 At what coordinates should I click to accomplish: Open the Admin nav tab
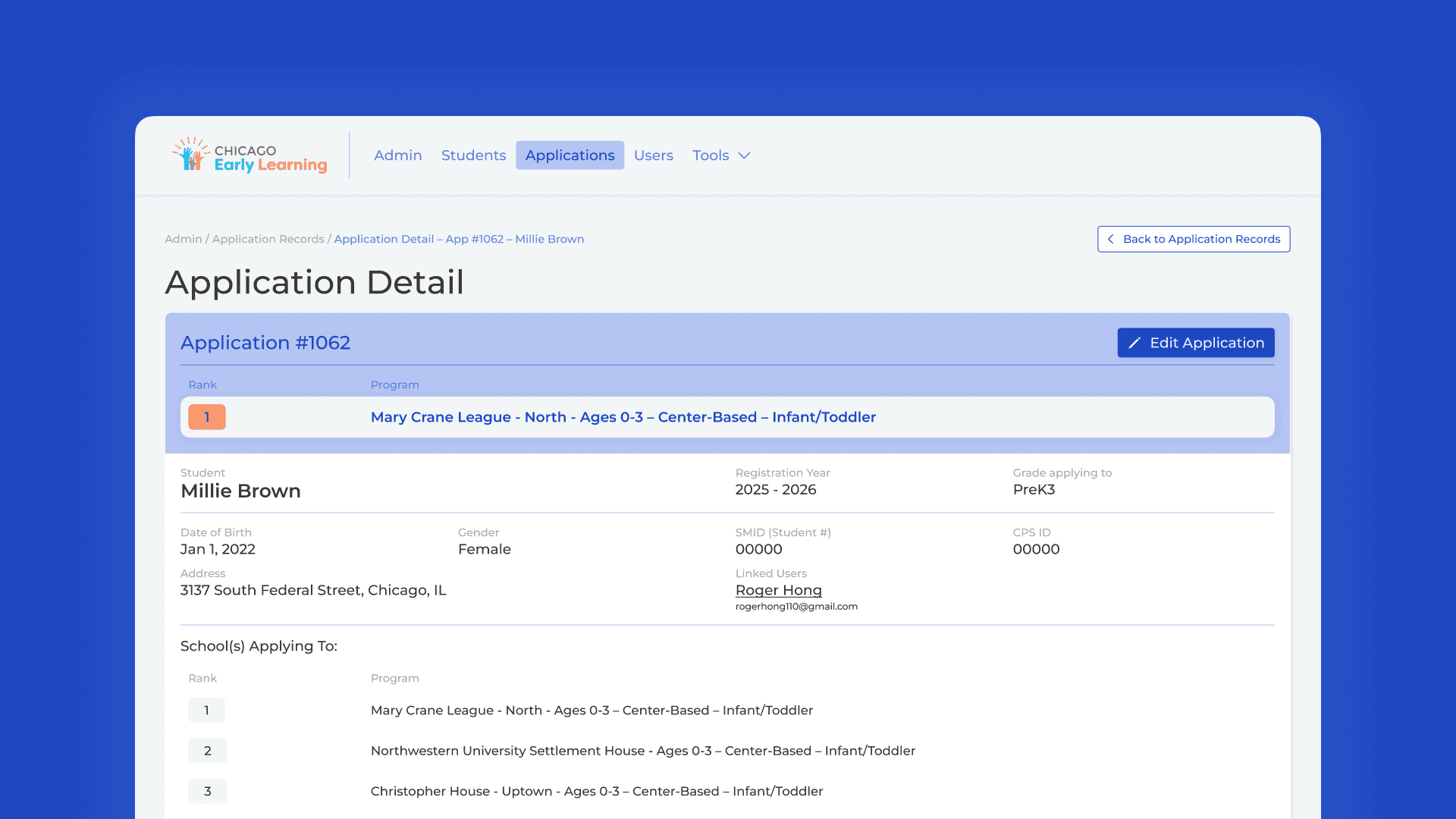tap(397, 155)
